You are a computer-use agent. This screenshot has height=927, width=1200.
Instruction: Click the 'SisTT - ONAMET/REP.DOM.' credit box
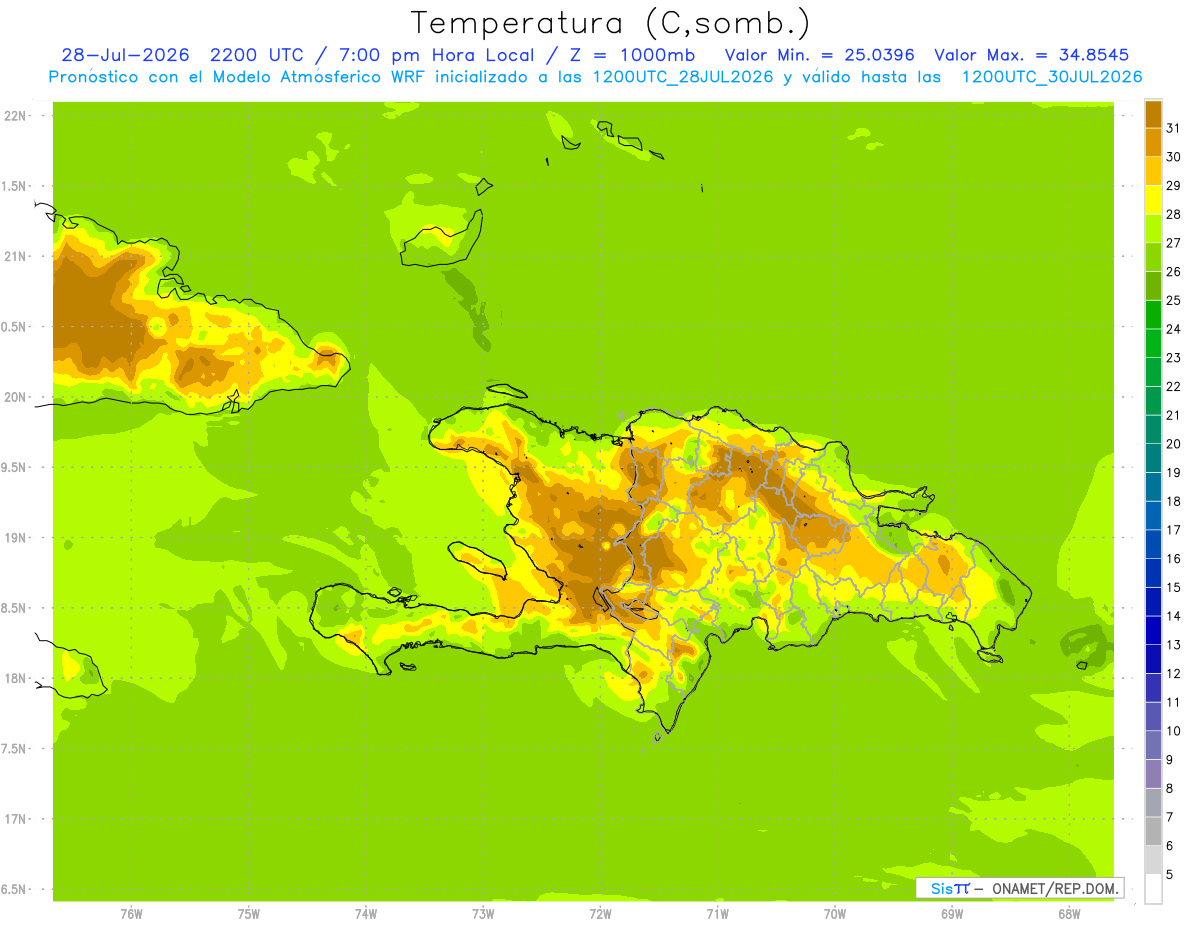point(1020,888)
